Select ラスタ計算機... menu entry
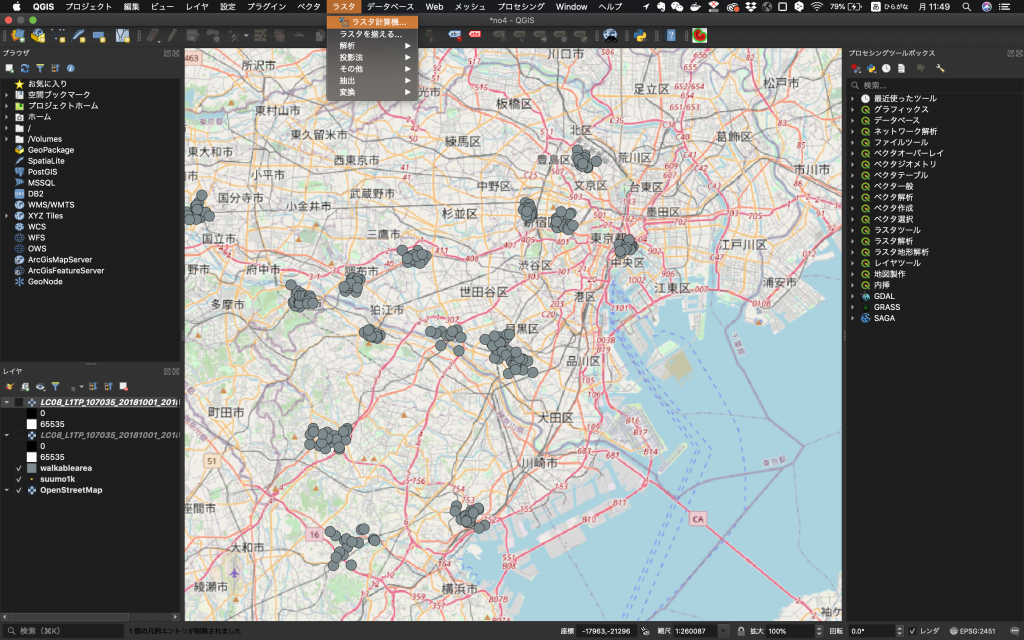Screen dimensions: 1024x640 [372, 22]
